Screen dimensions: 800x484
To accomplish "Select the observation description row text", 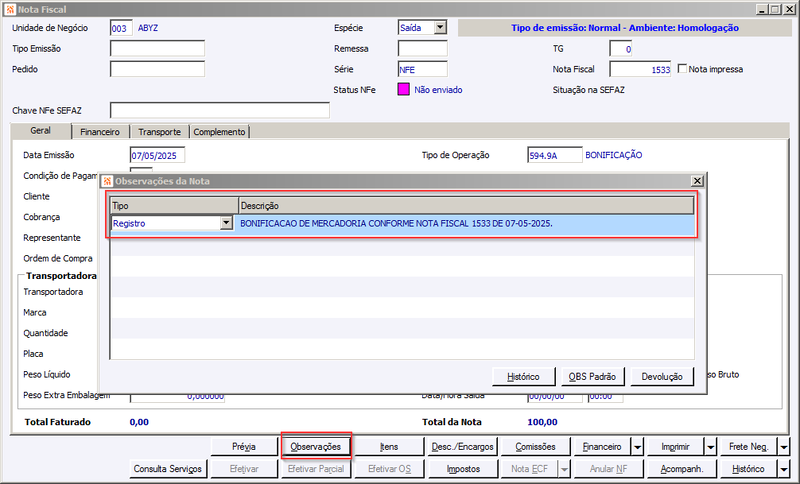I will point(396,223).
